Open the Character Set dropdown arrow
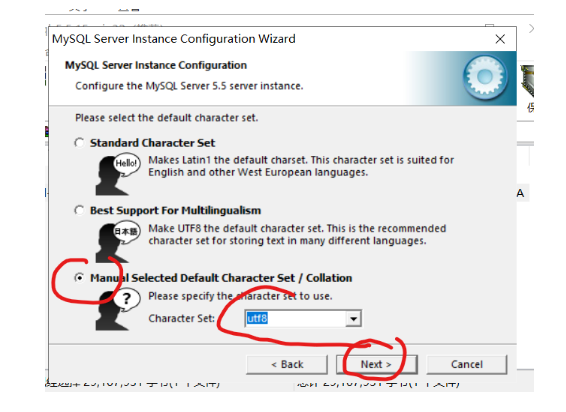The image size is (566, 412). [x=353, y=319]
